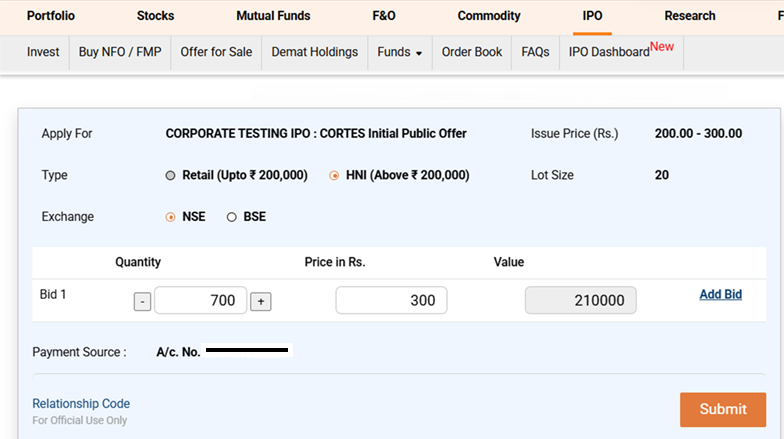Image resolution: width=784 pixels, height=439 pixels.
Task: Open the F&O tab
Action: [384, 16]
